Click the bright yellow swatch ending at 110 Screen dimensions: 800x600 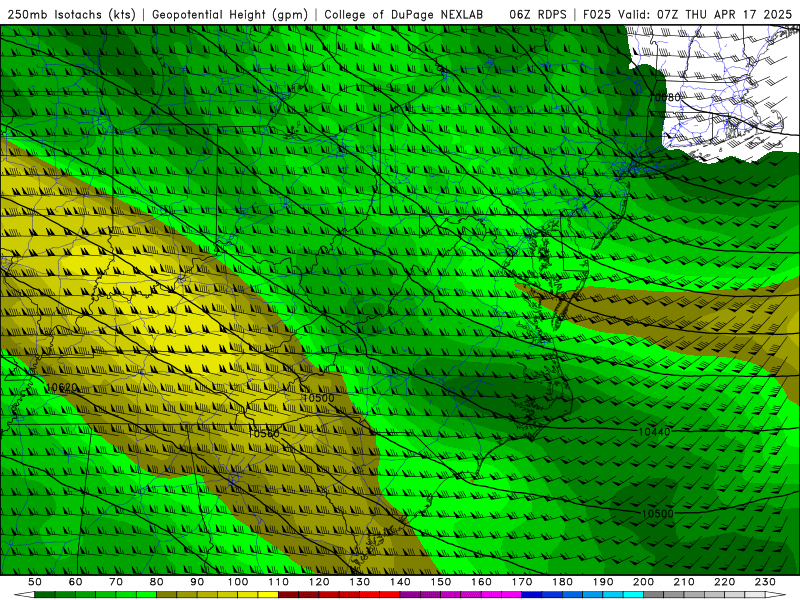pos(268,595)
